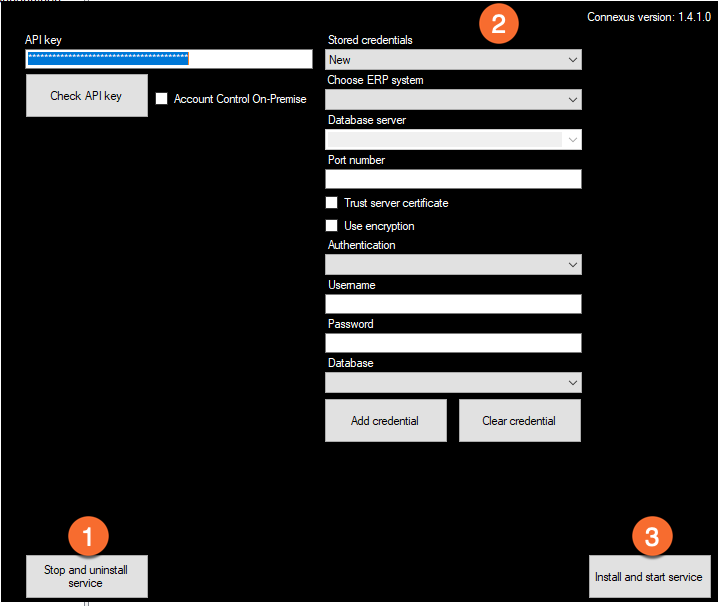
Task: Select the Username text field
Action: (453, 304)
